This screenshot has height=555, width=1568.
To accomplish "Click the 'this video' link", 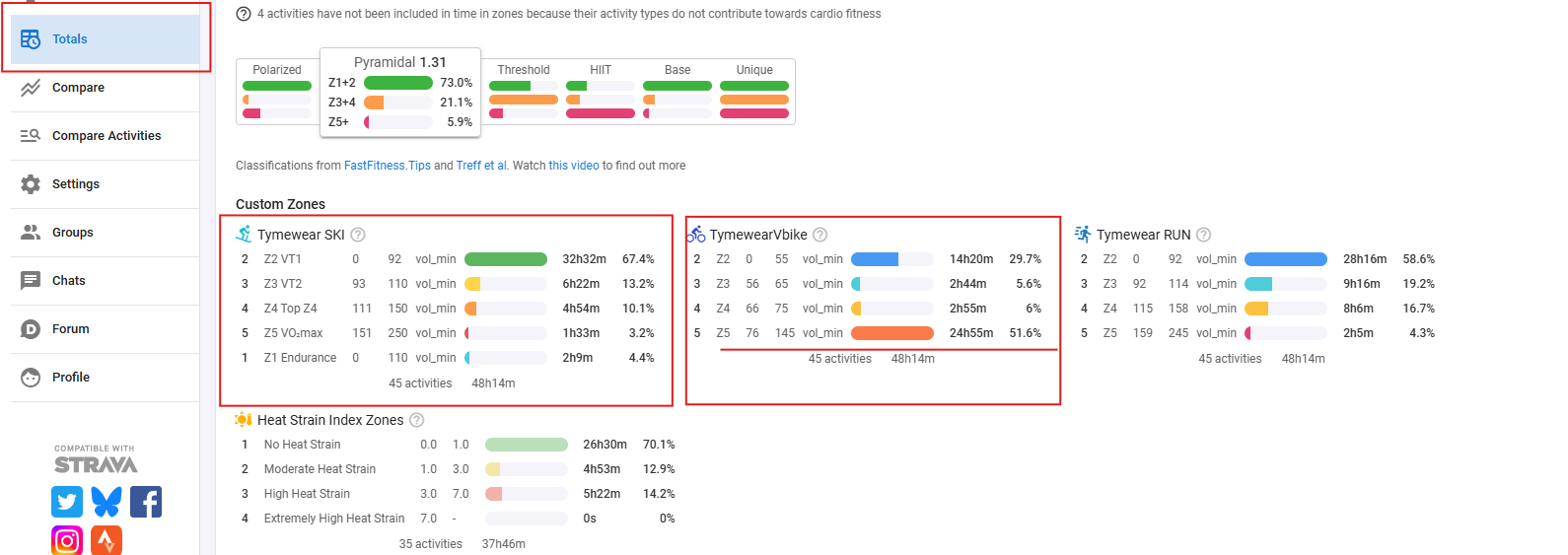I will coord(574,166).
